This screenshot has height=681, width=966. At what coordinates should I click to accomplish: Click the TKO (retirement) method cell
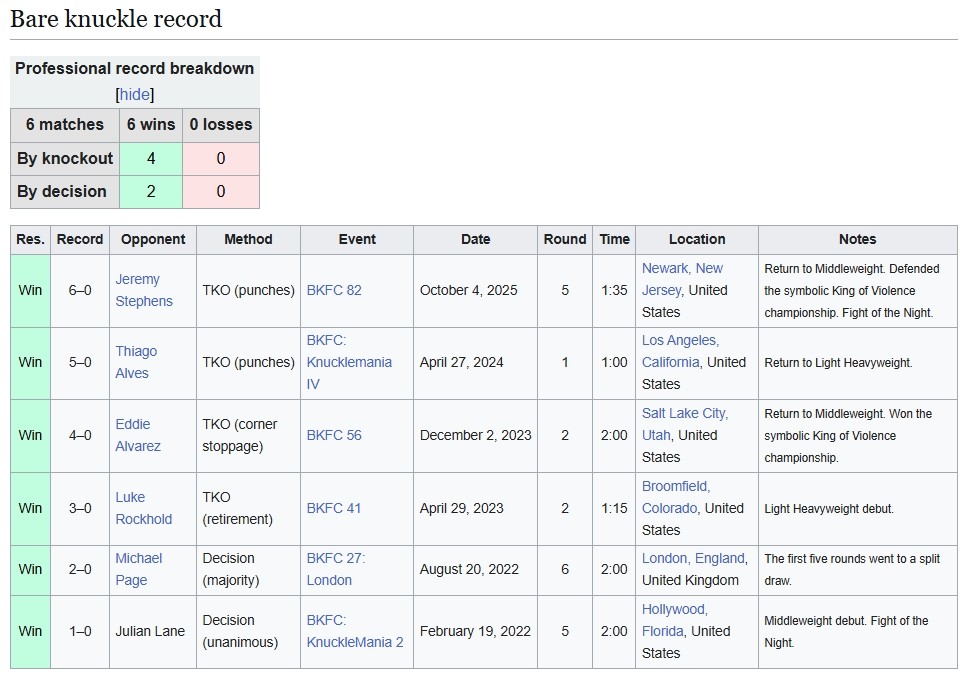248,508
